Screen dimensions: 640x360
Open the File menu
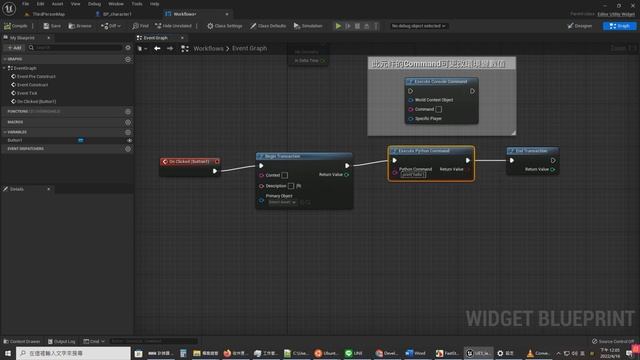point(26,4)
